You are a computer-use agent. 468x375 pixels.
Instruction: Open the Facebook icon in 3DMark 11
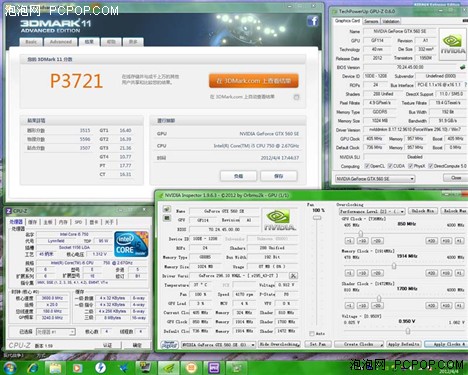(x=313, y=21)
